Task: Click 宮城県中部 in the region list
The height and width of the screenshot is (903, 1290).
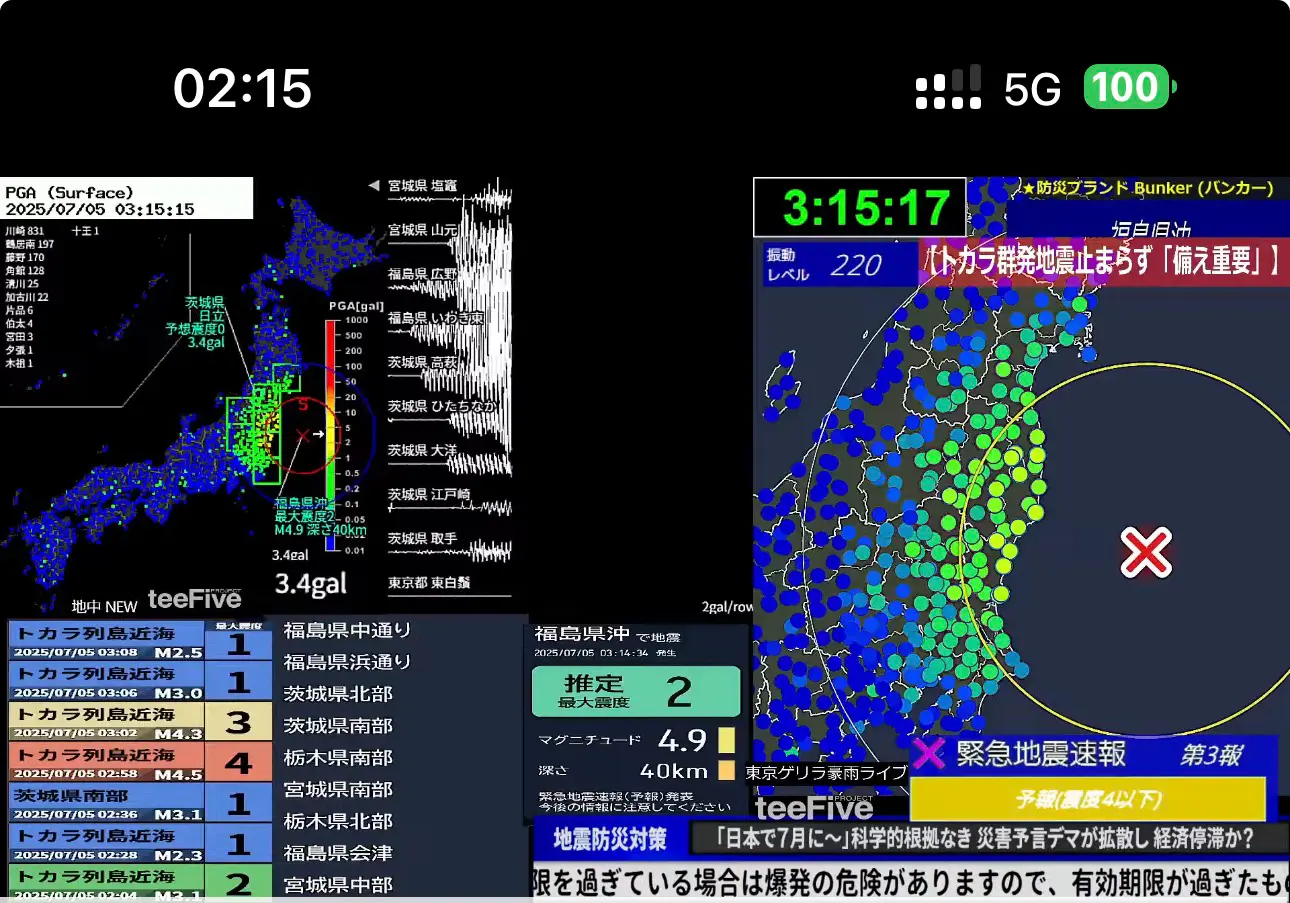Action: pyautogui.click(x=338, y=885)
